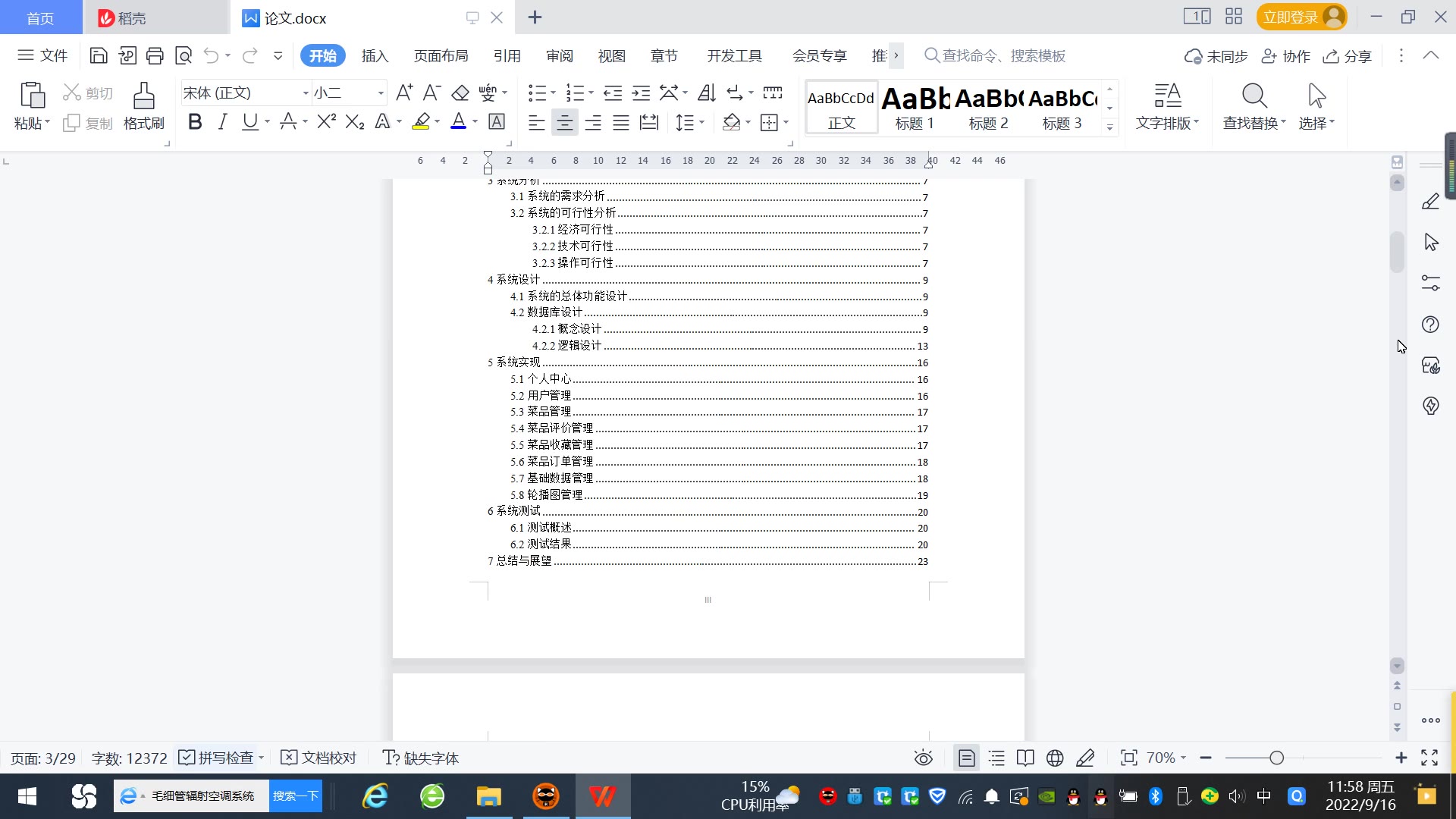Click the text highlight color marker

(x=421, y=121)
